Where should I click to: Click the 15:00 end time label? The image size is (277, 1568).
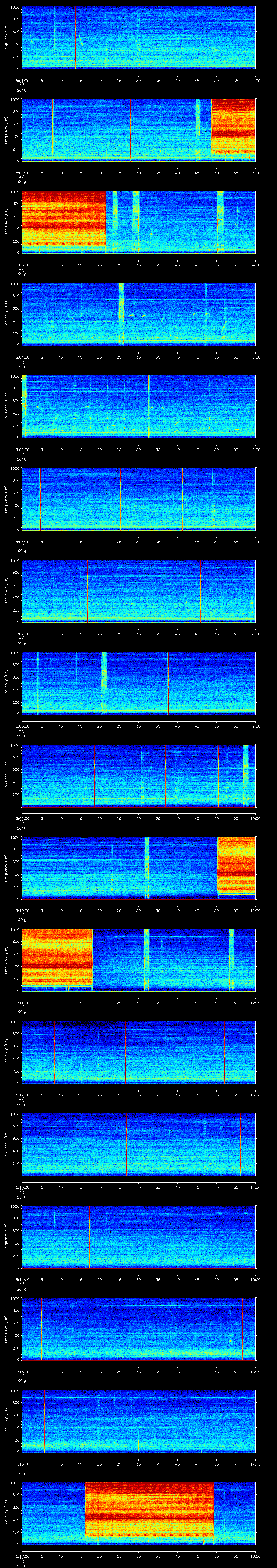coord(255,1279)
